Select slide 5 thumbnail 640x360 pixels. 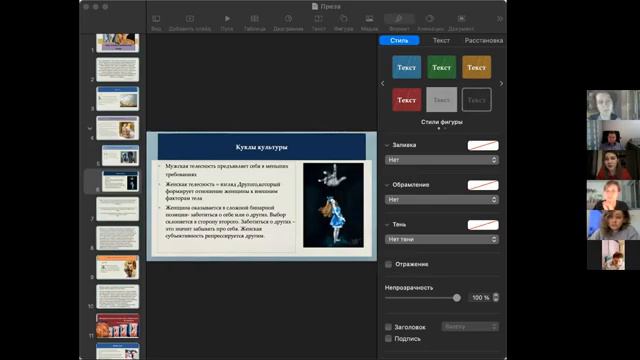[120, 155]
